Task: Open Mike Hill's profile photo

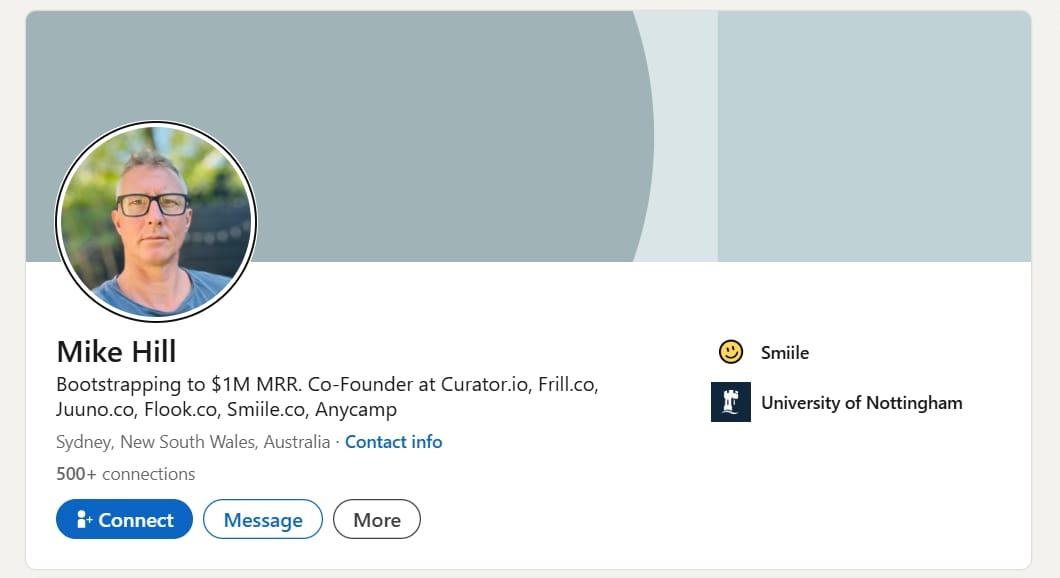Action: pyautogui.click(x=155, y=220)
